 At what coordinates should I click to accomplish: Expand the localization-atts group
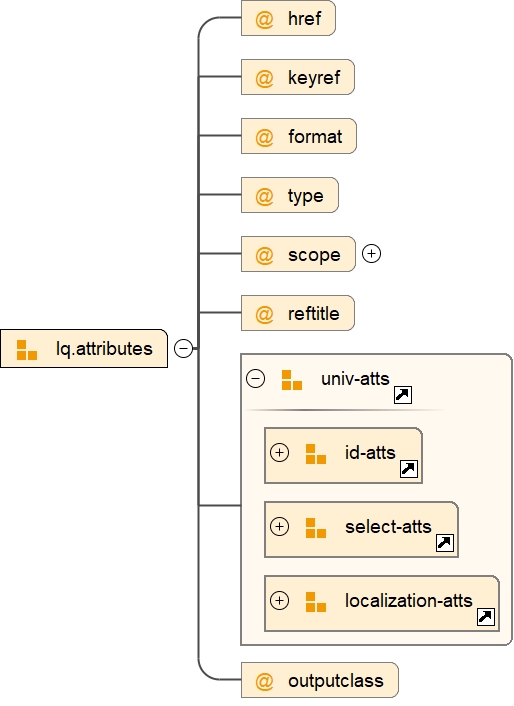click(x=280, y=600)
